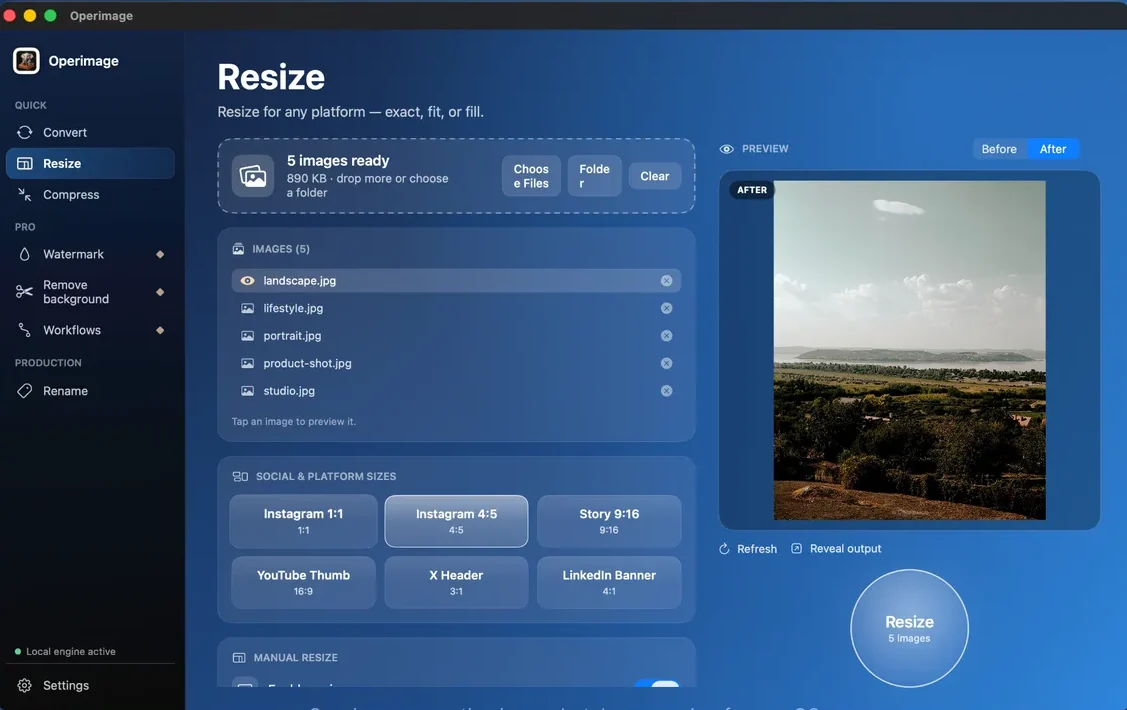Remove product-shot.jpg with its X button
The image size is (1127, 710).
pos(666,364)
